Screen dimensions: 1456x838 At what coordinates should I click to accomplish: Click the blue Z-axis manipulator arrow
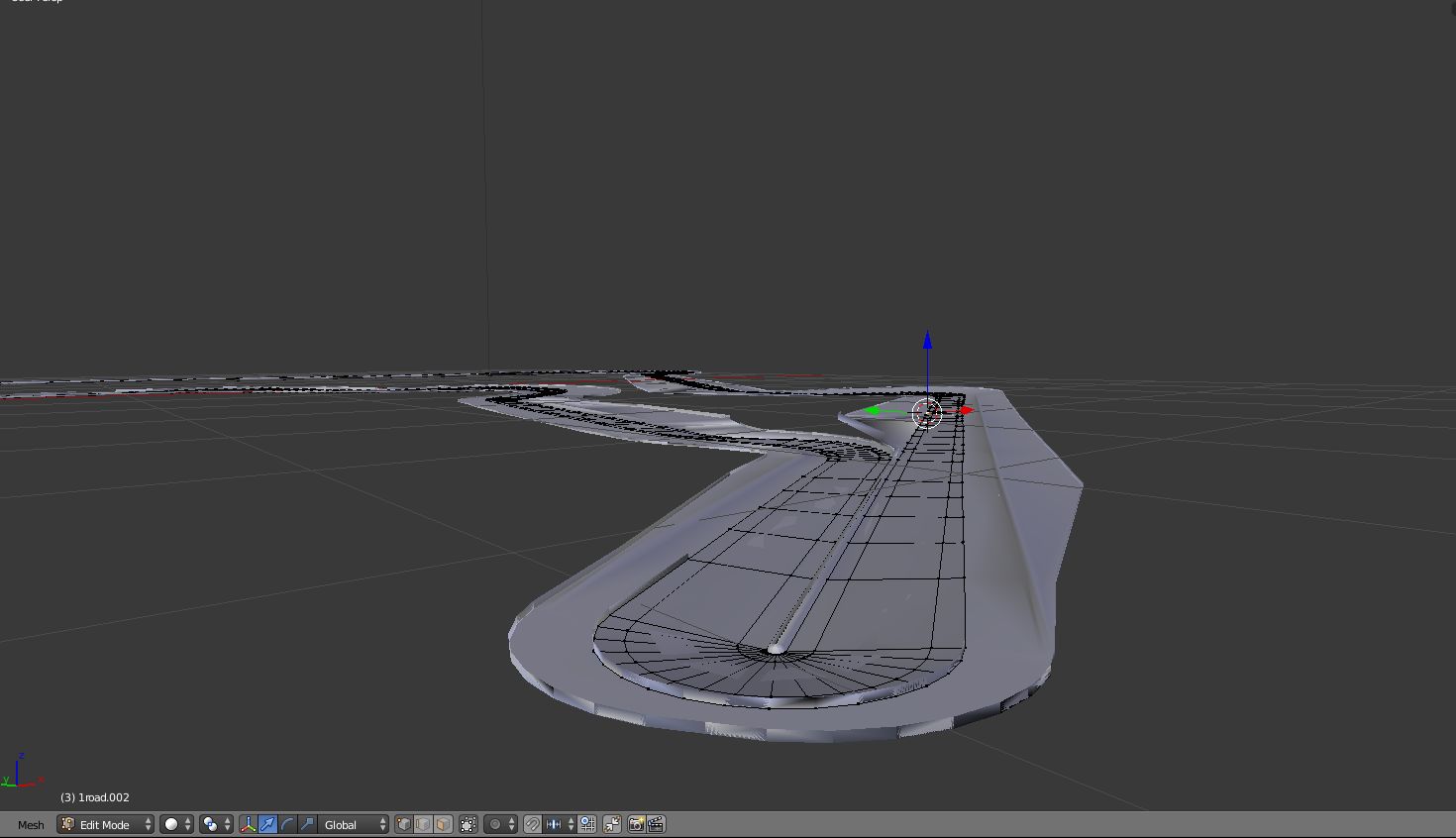[x=927, y=340]
